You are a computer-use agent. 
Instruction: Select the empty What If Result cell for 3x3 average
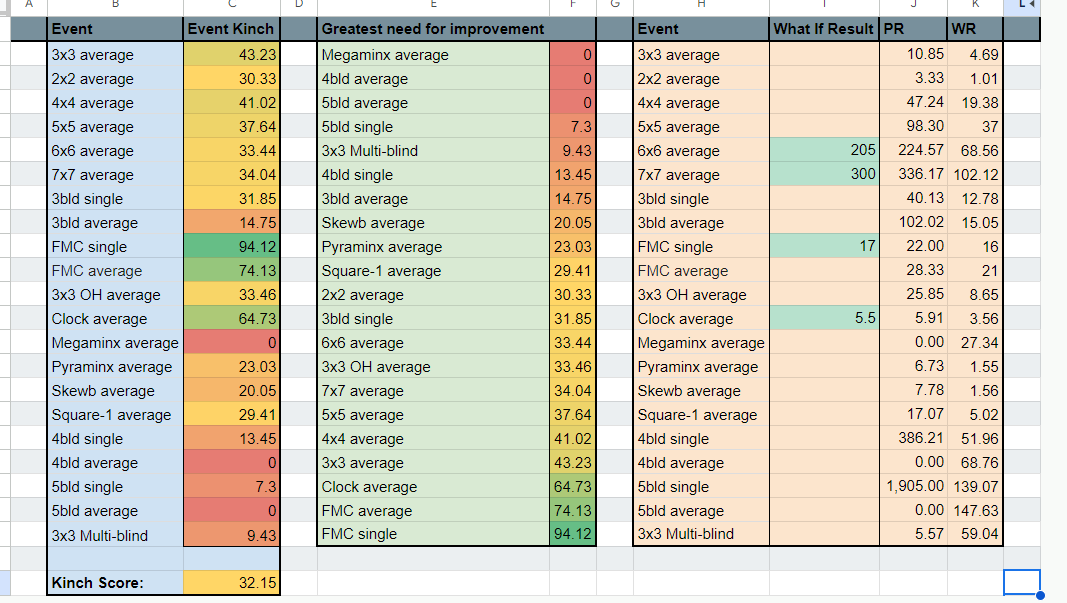tap(824, 54)
